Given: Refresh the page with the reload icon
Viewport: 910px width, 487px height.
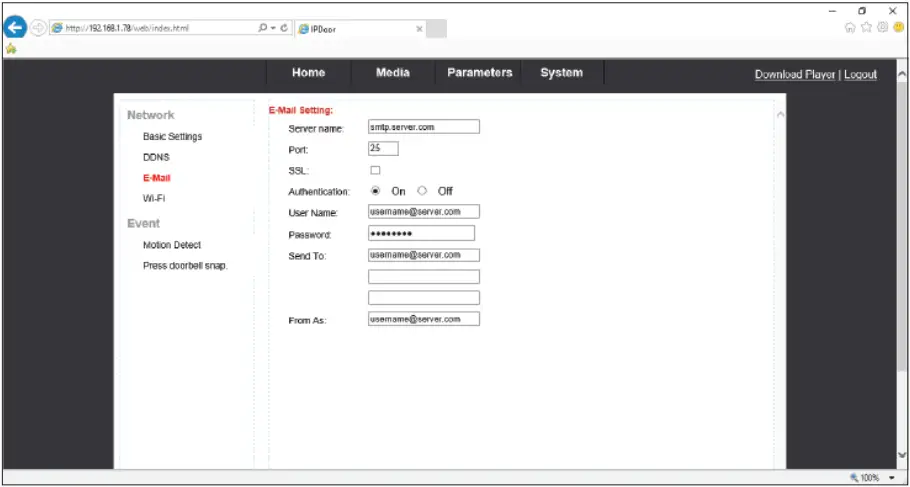Looking at the screenshot, I should (284, 27).
